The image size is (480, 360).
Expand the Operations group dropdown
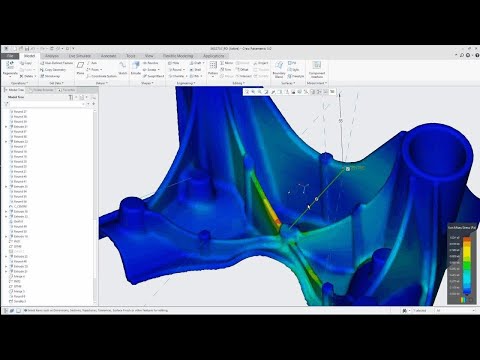pos(19,83)
